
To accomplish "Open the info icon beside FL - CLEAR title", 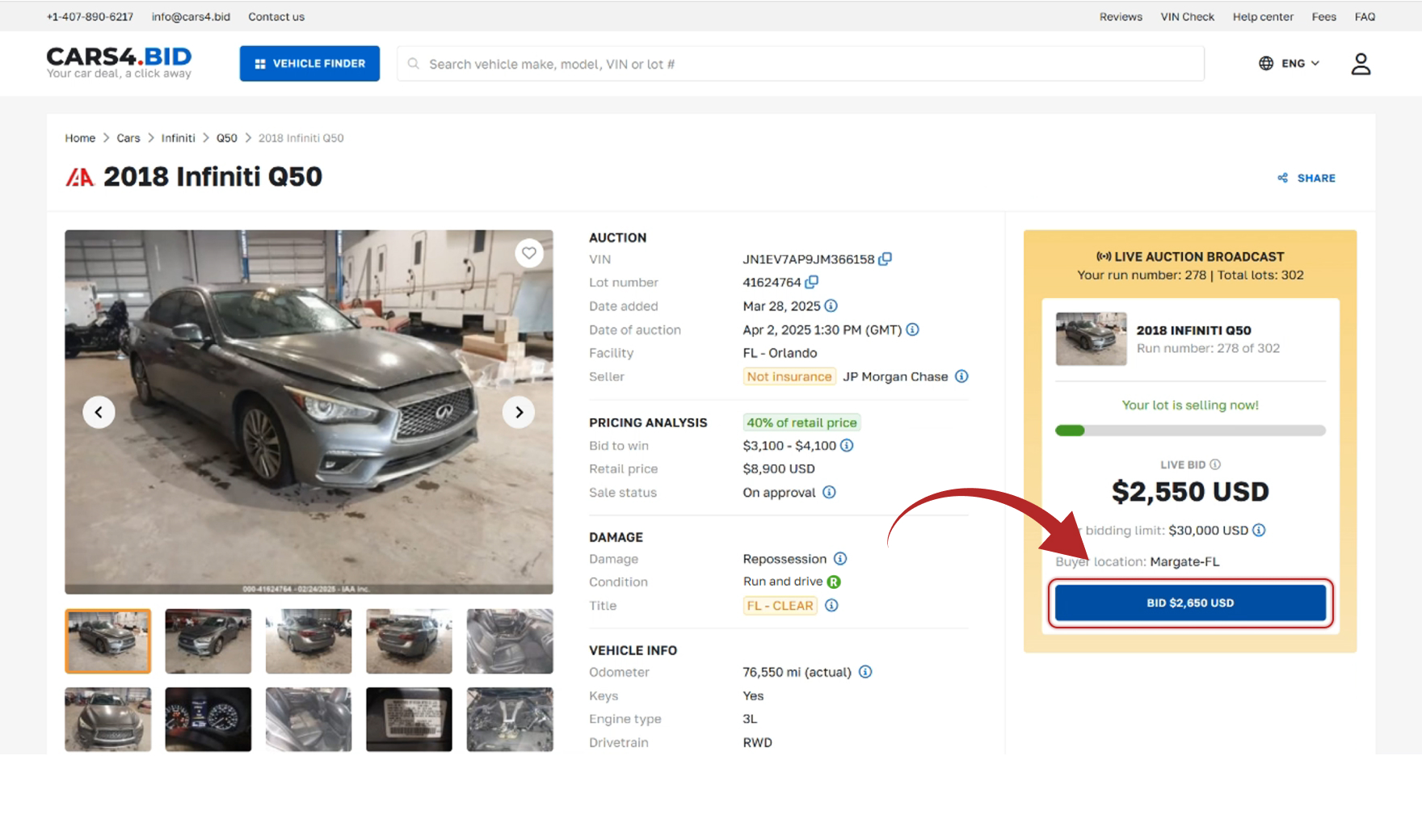I will pos(831,606).
